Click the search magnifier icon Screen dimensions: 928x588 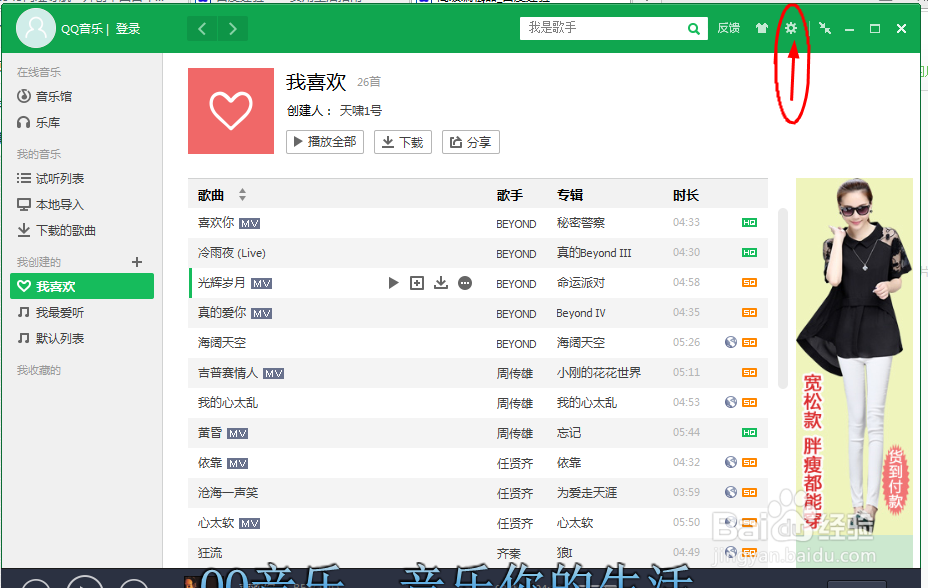coord(693,28)
